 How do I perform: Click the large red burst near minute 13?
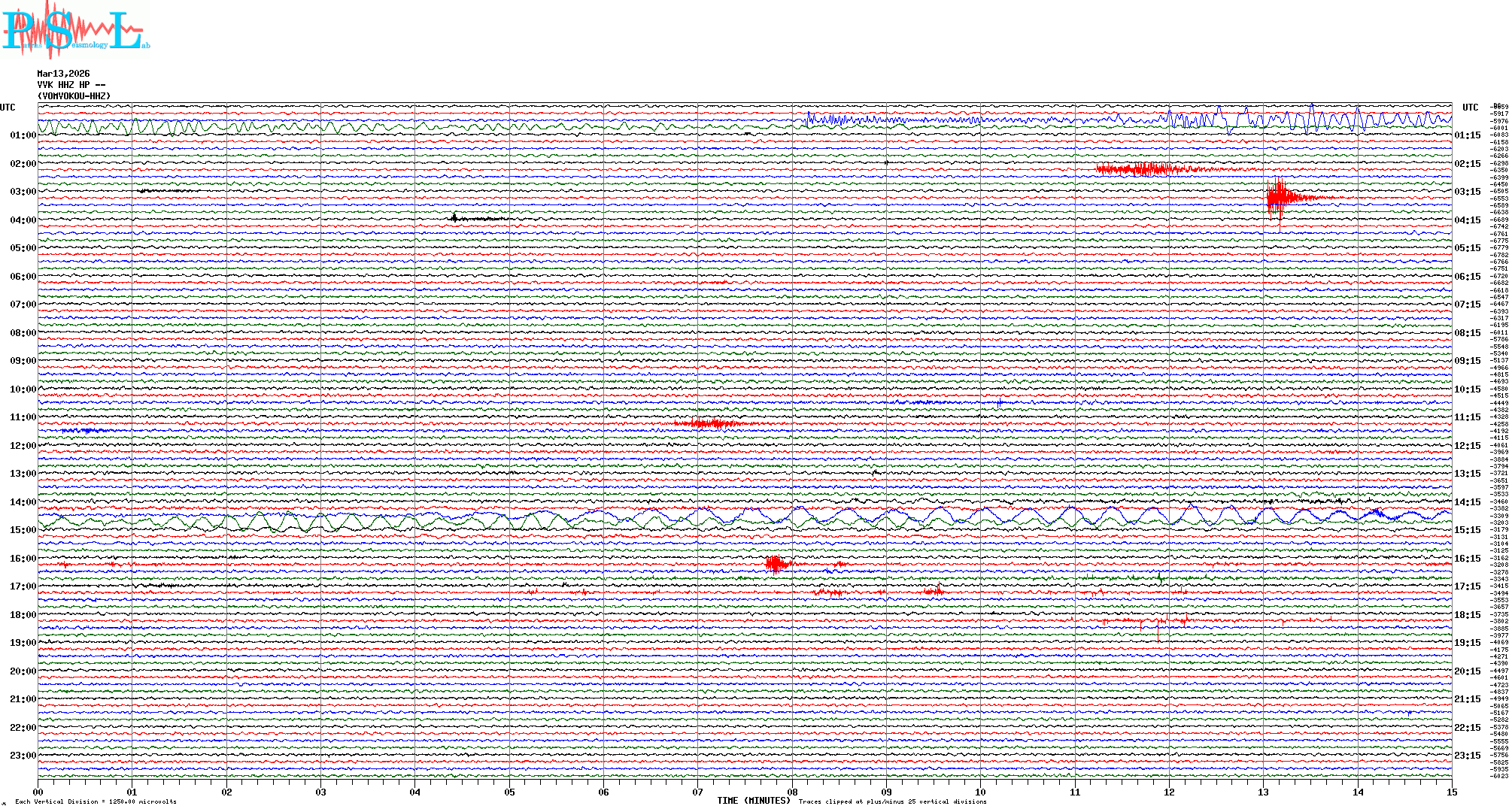(x=1278, y=198)
